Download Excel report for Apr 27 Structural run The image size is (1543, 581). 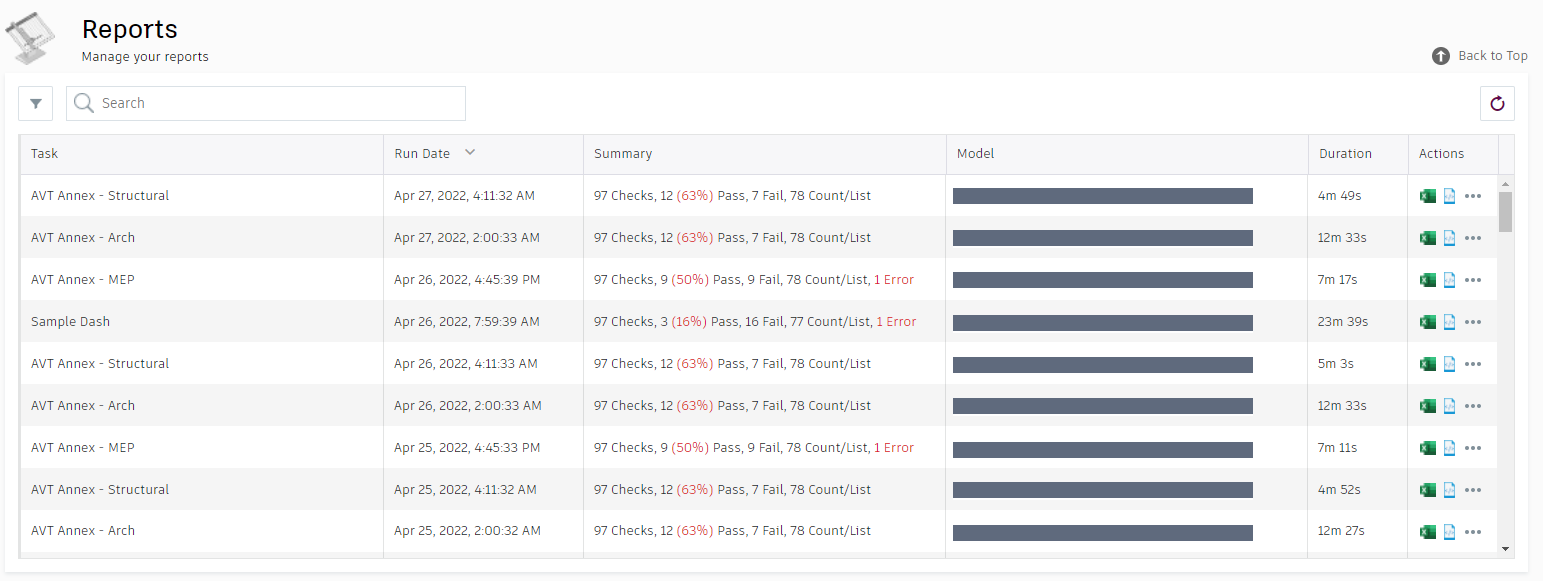pos(1428,196)
